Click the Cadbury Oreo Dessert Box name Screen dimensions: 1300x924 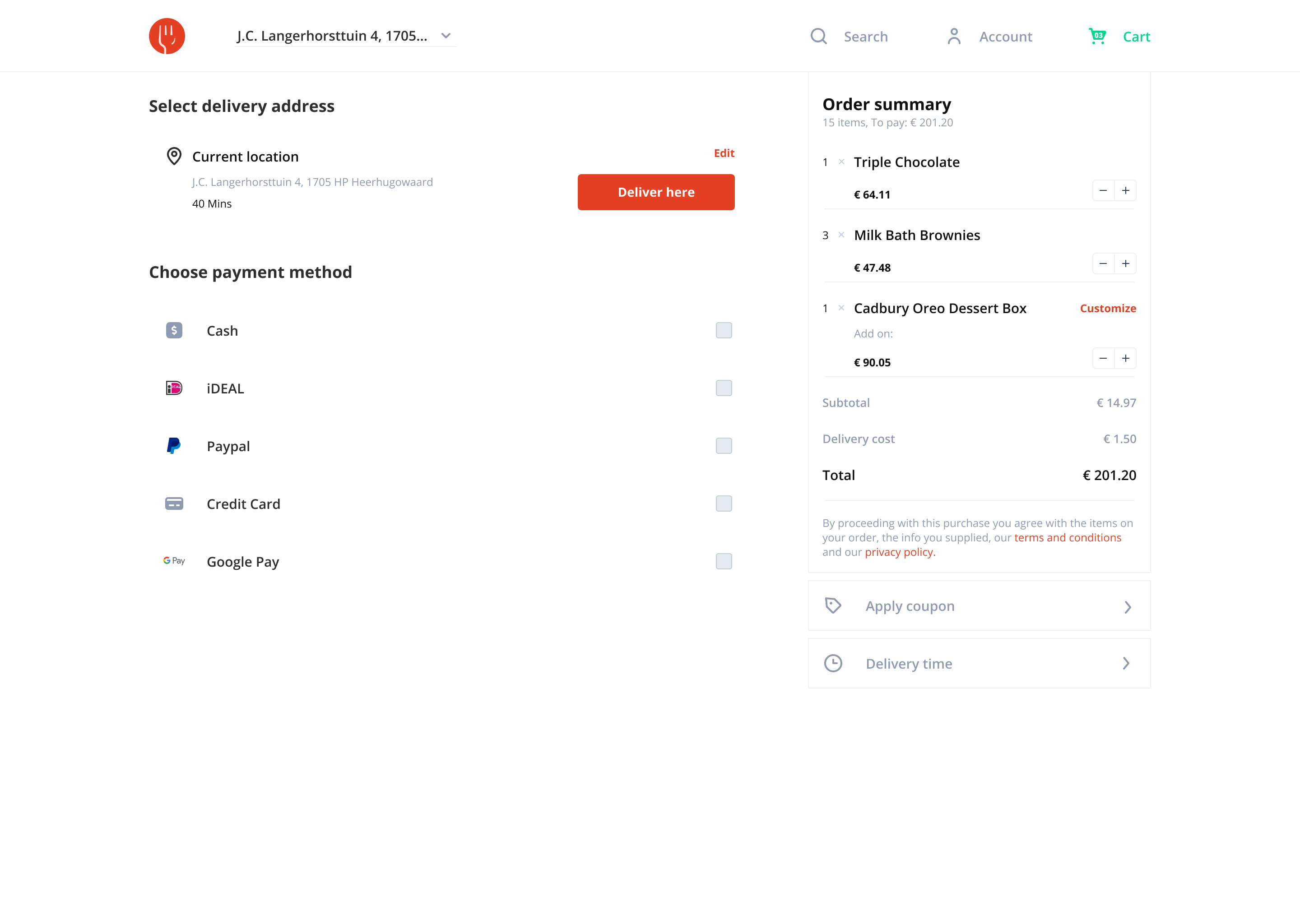(x=940, y=309)
